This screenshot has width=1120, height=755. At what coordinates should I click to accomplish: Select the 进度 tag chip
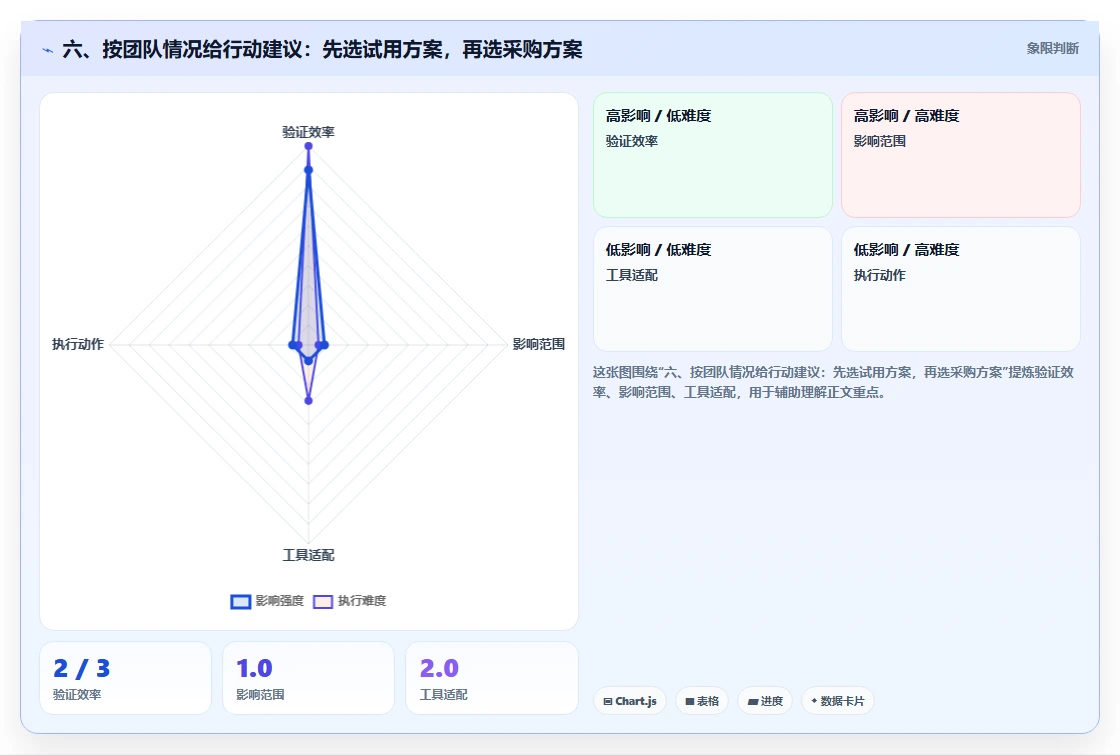tap(765, 701)
